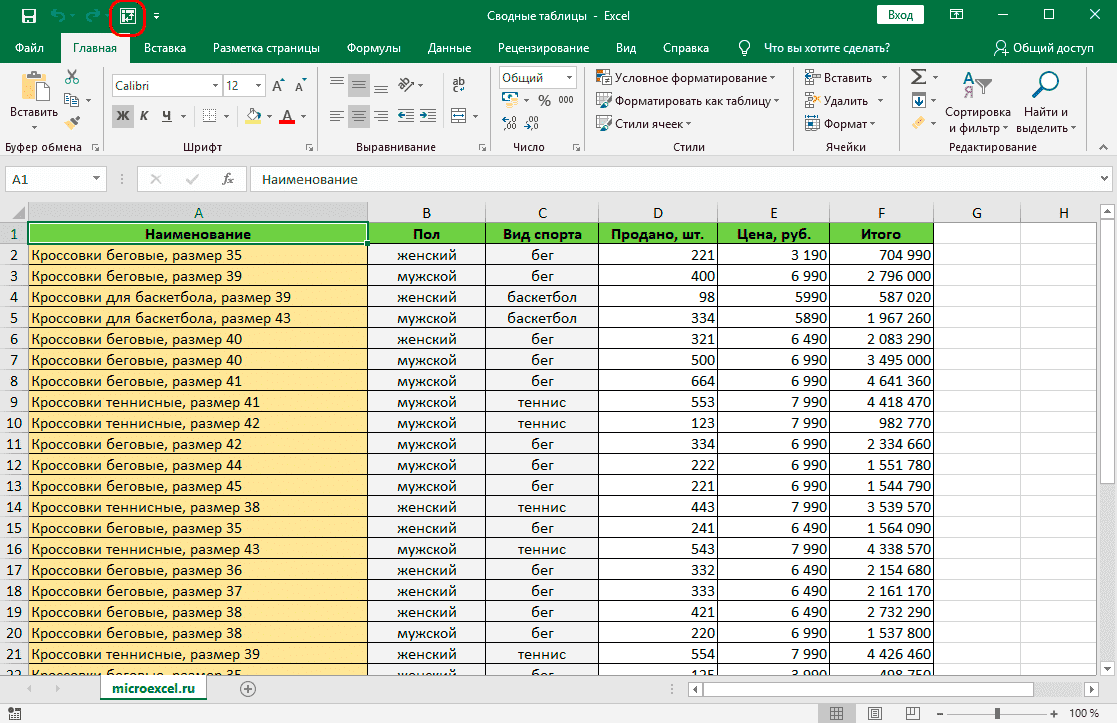The height and width of the screenshot is (723, 1117).
Task: Click the red font color swatch
Action: 288,116
